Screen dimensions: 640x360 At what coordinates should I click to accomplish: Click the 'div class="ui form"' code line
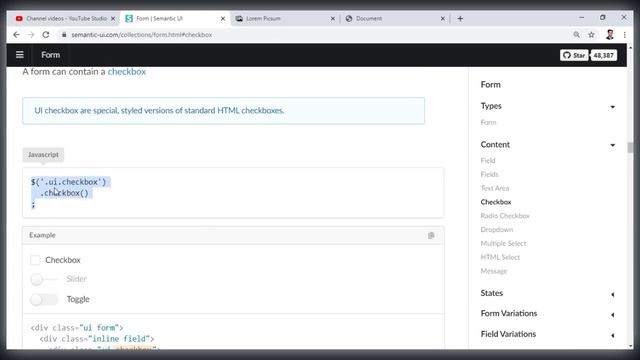click(x=77, y=328)
